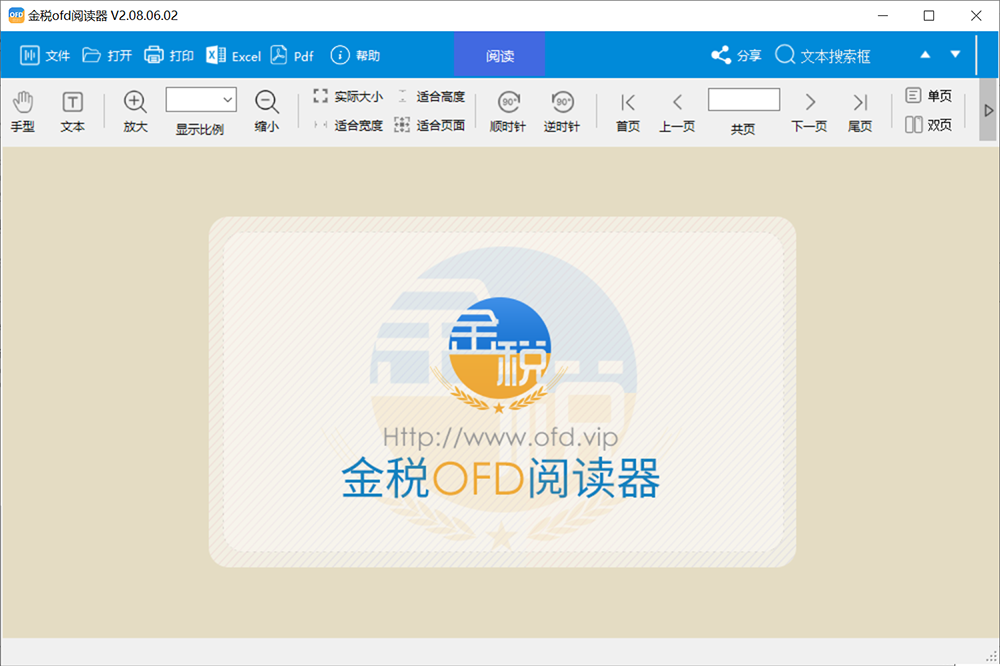The image size is (1000, 666).
Task: Expand the right side panel arrow
Action: point(989,112)
